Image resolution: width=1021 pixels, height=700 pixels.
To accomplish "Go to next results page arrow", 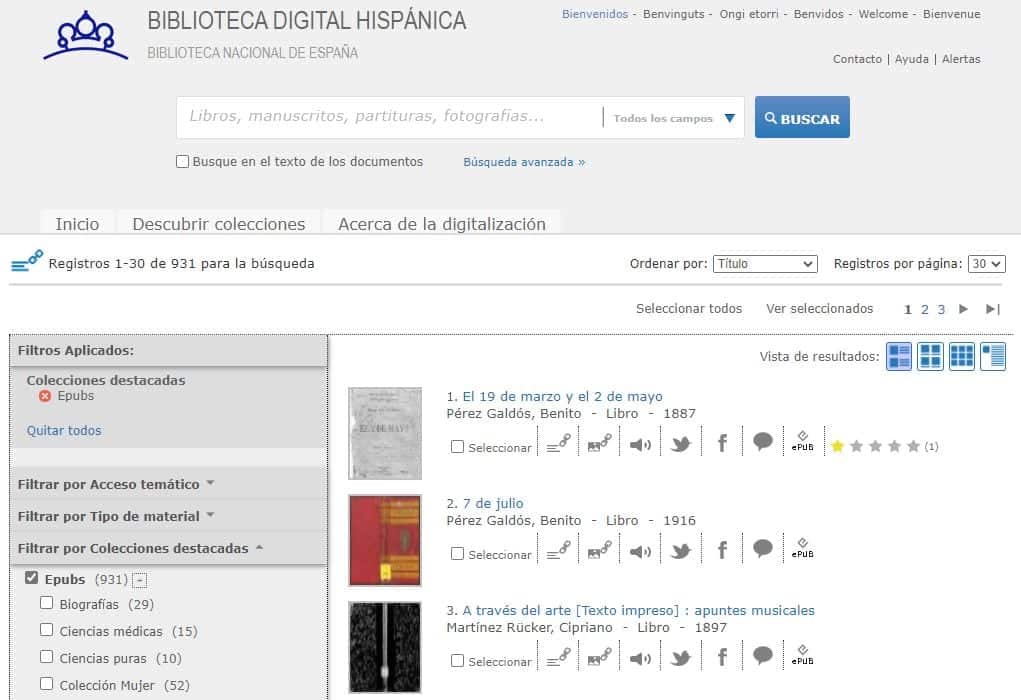I will click(964, 309).
